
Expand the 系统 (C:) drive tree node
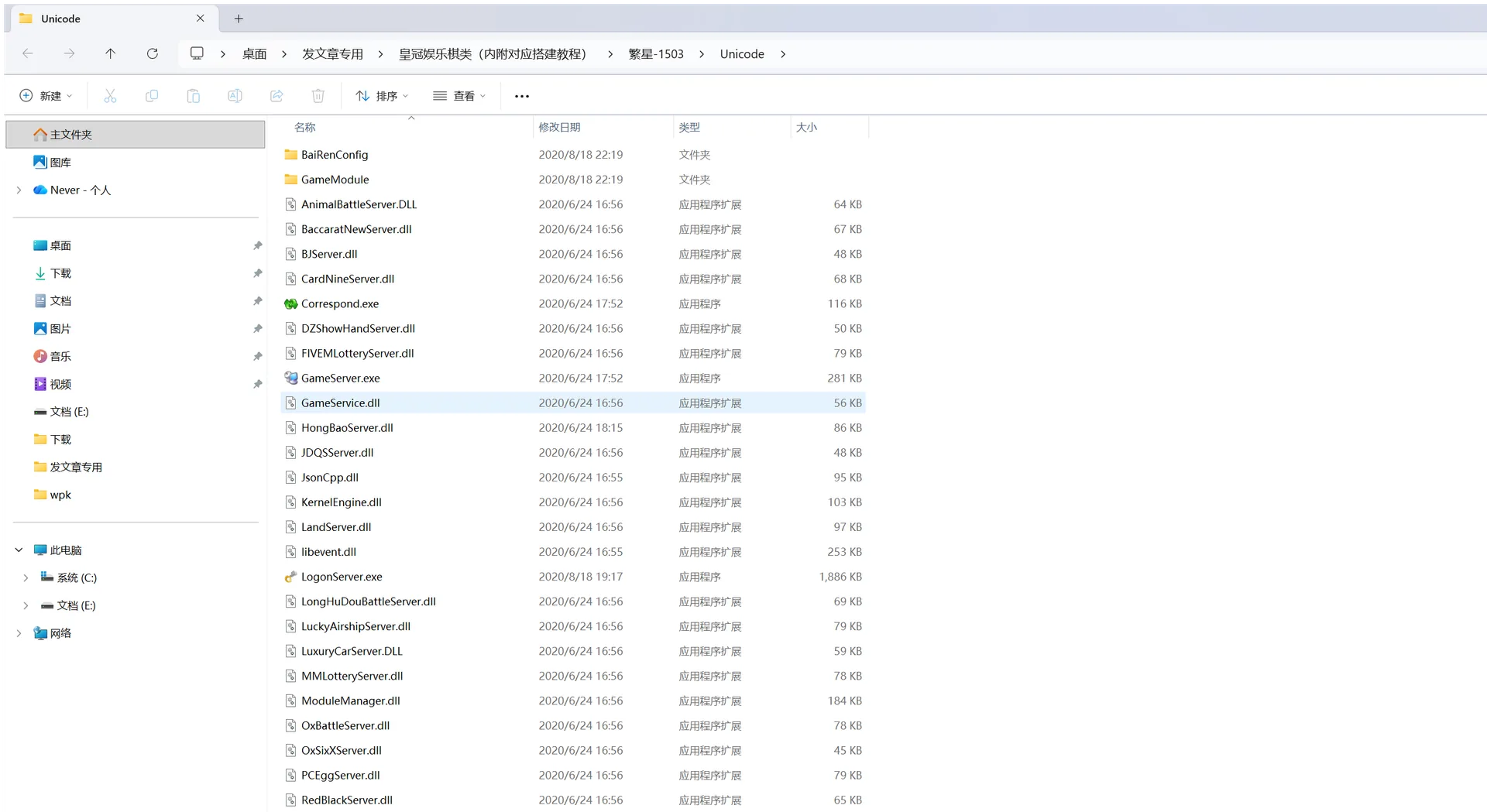click(x=26, y=578)
